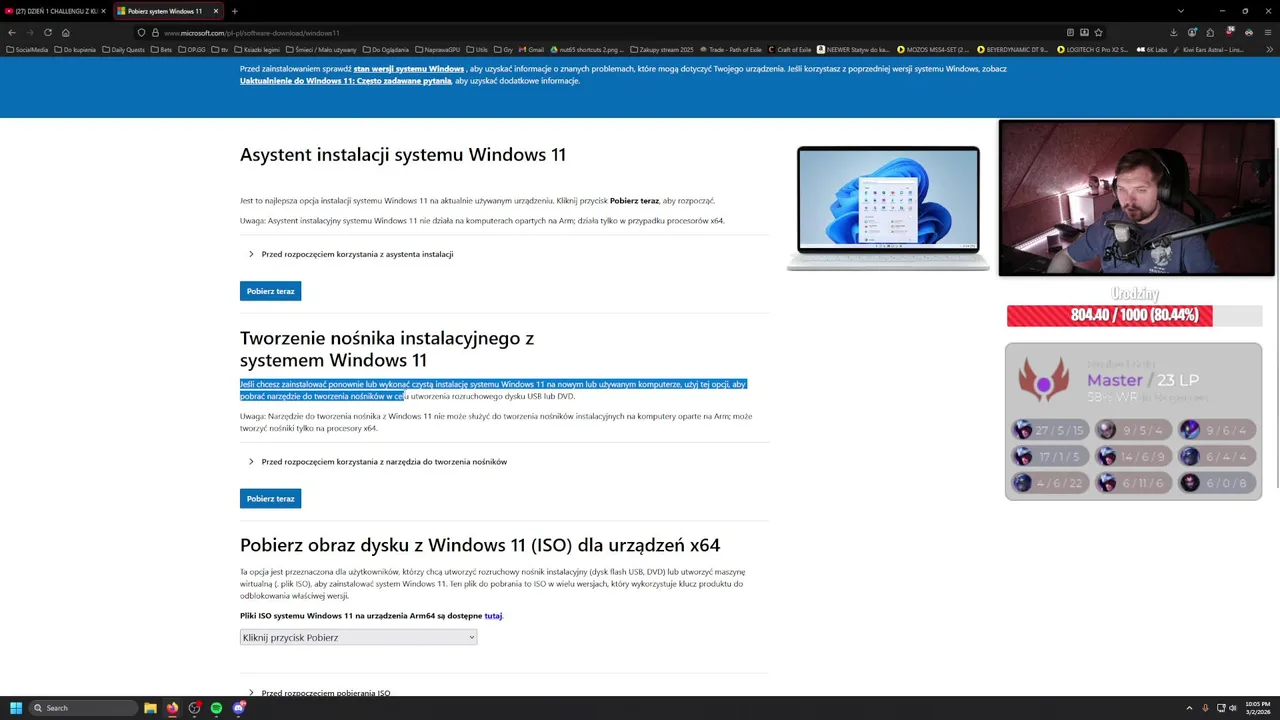This screenshot has height=720, width=1280.
Task: Open the Do Oglądania bookmarks folder
Action: tap(386, 49)
